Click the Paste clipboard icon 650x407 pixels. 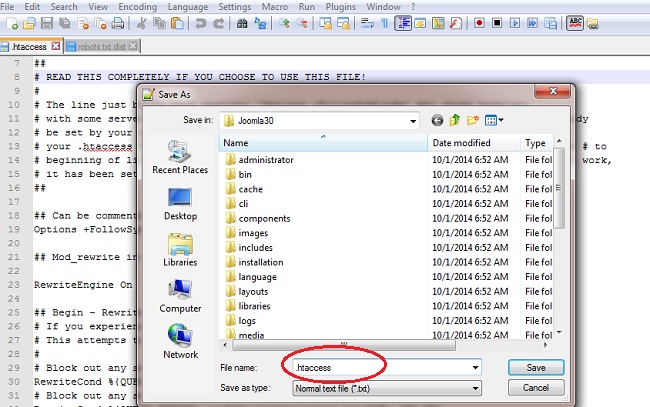click(177, 23)
